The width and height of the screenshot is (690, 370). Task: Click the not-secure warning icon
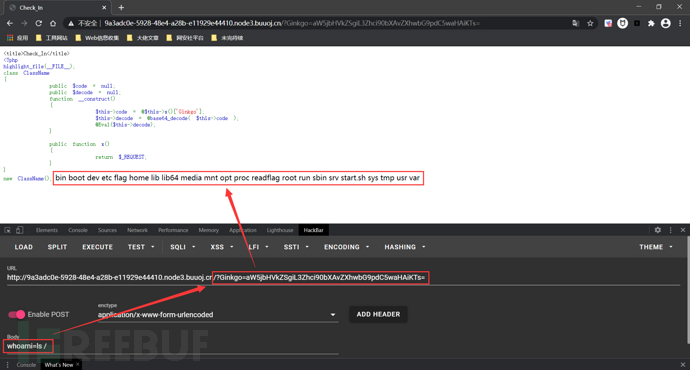click(70, 23)
